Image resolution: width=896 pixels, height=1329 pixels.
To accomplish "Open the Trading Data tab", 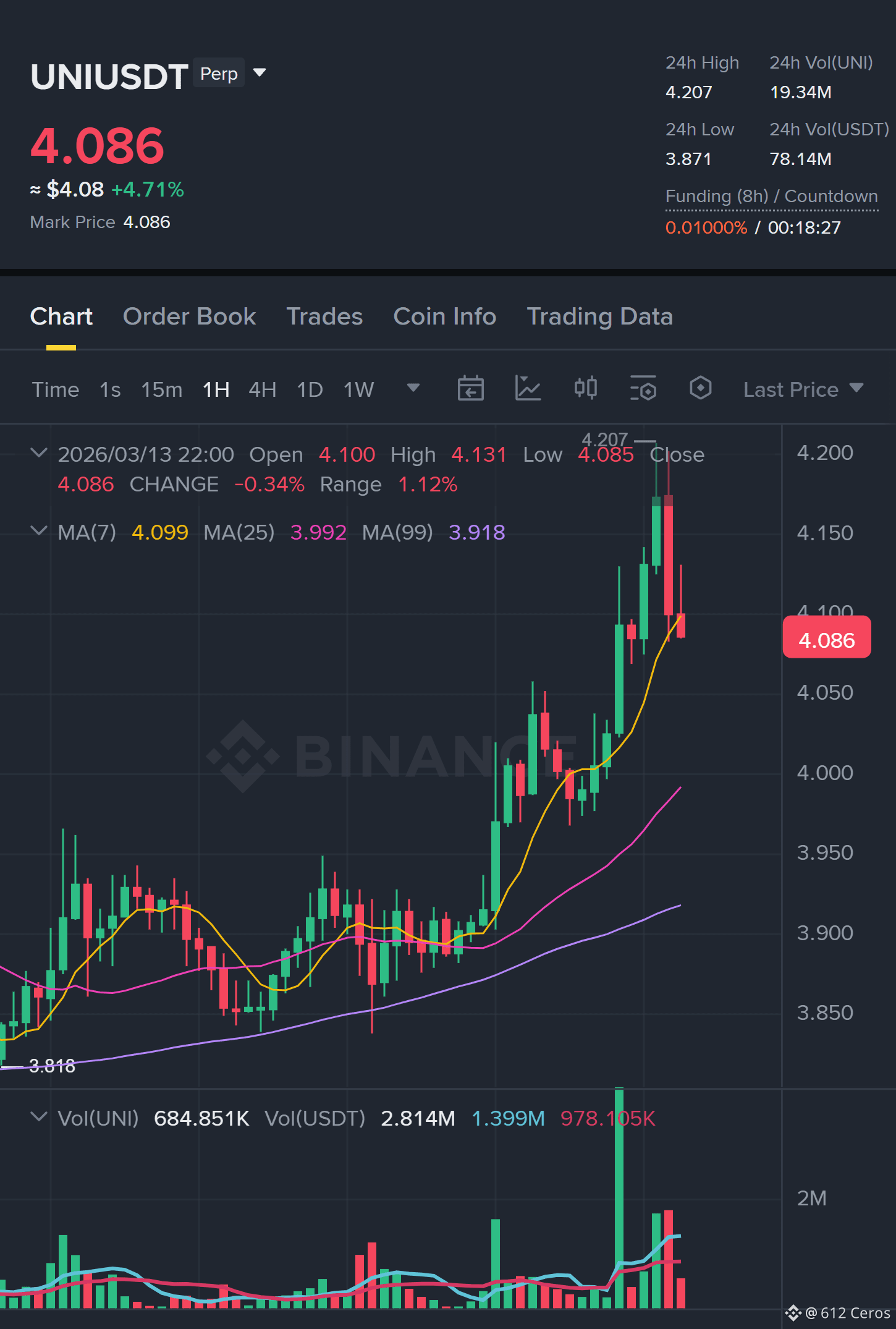I will pyautogui.click(x=599, y=316).
